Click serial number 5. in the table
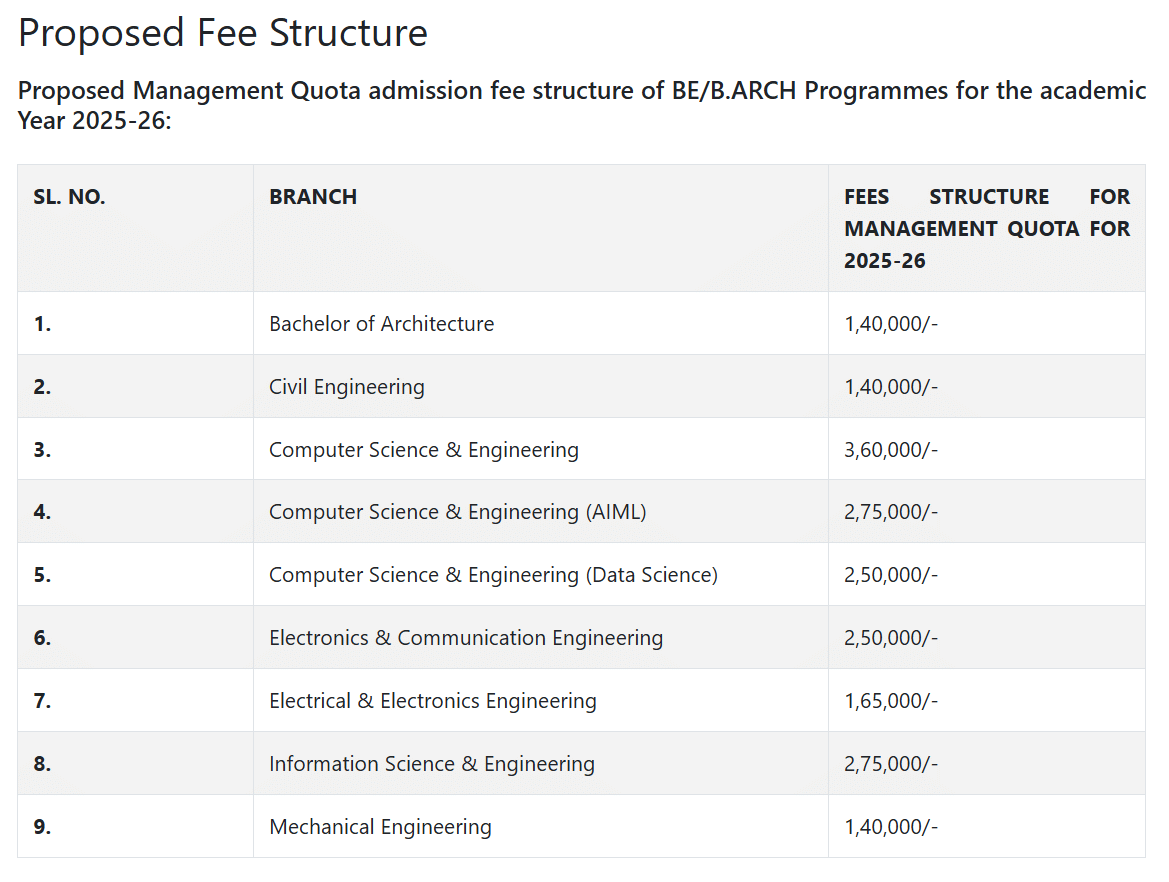This screenshot has height=882, width=1169. (42, 575)
